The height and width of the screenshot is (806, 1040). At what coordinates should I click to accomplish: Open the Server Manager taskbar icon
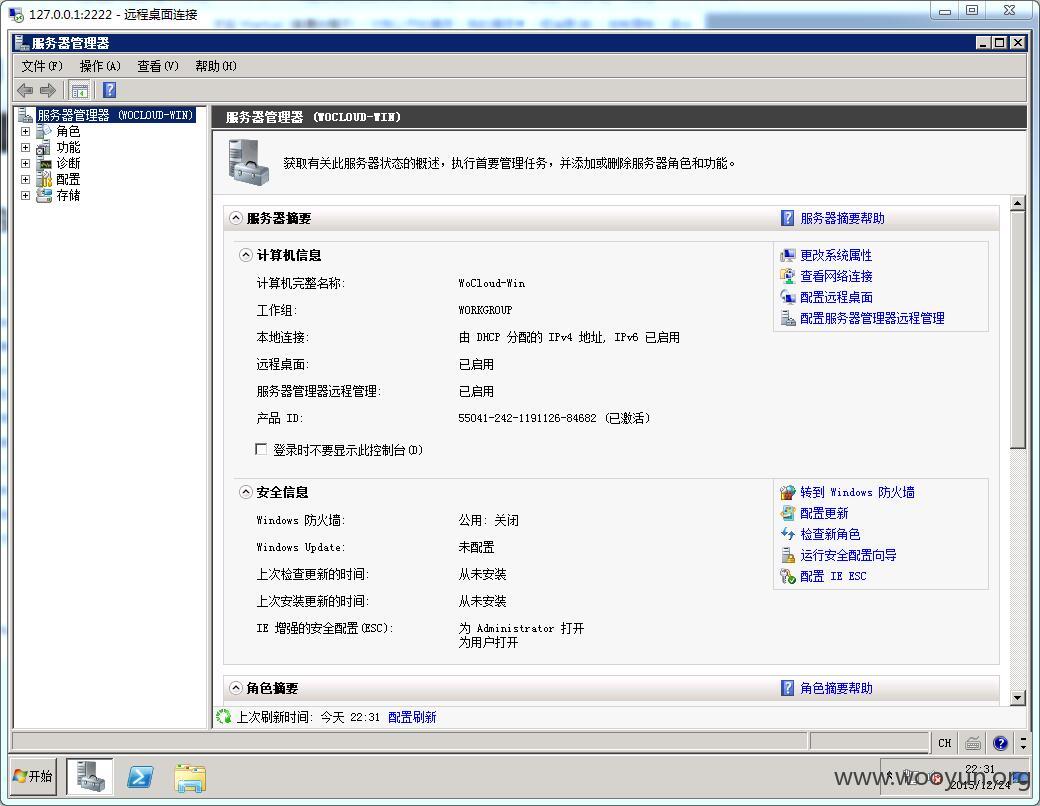[x=90, y=776]
